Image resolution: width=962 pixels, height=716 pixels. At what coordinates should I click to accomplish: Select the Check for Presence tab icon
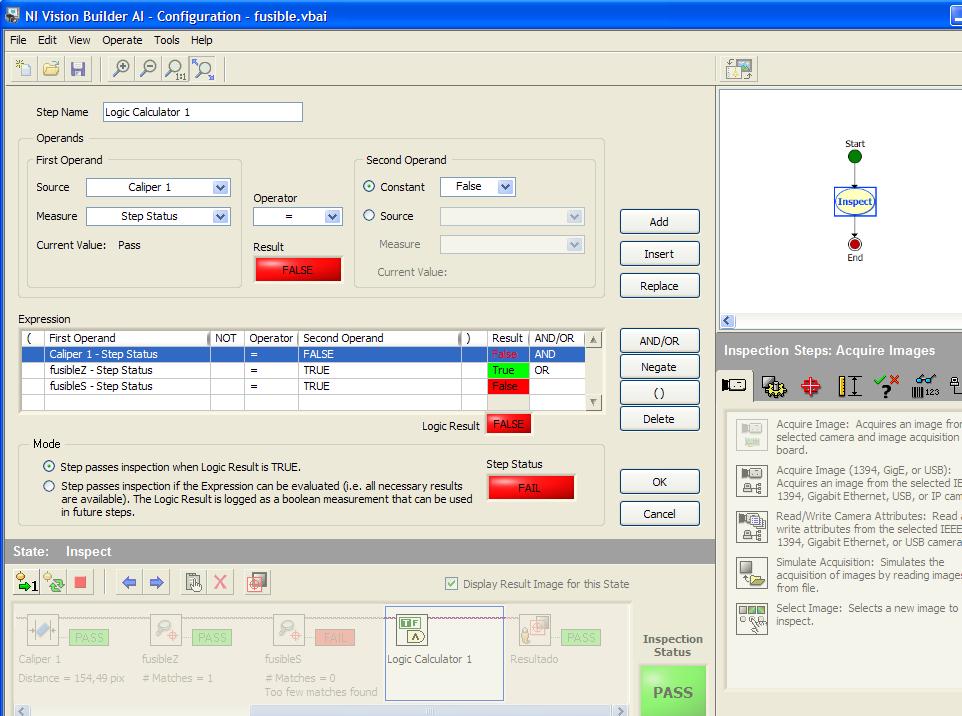point(886,386)
